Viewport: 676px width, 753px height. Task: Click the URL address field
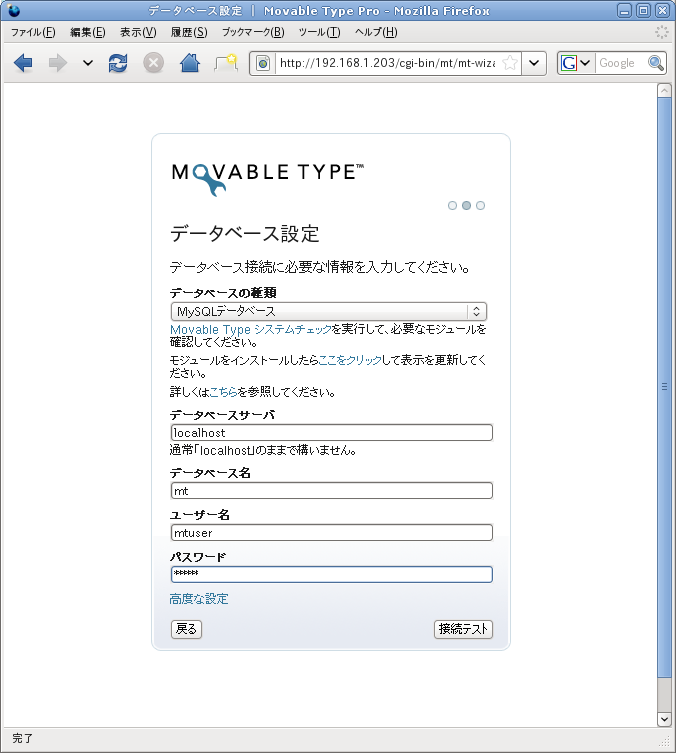tap(387, 63)
